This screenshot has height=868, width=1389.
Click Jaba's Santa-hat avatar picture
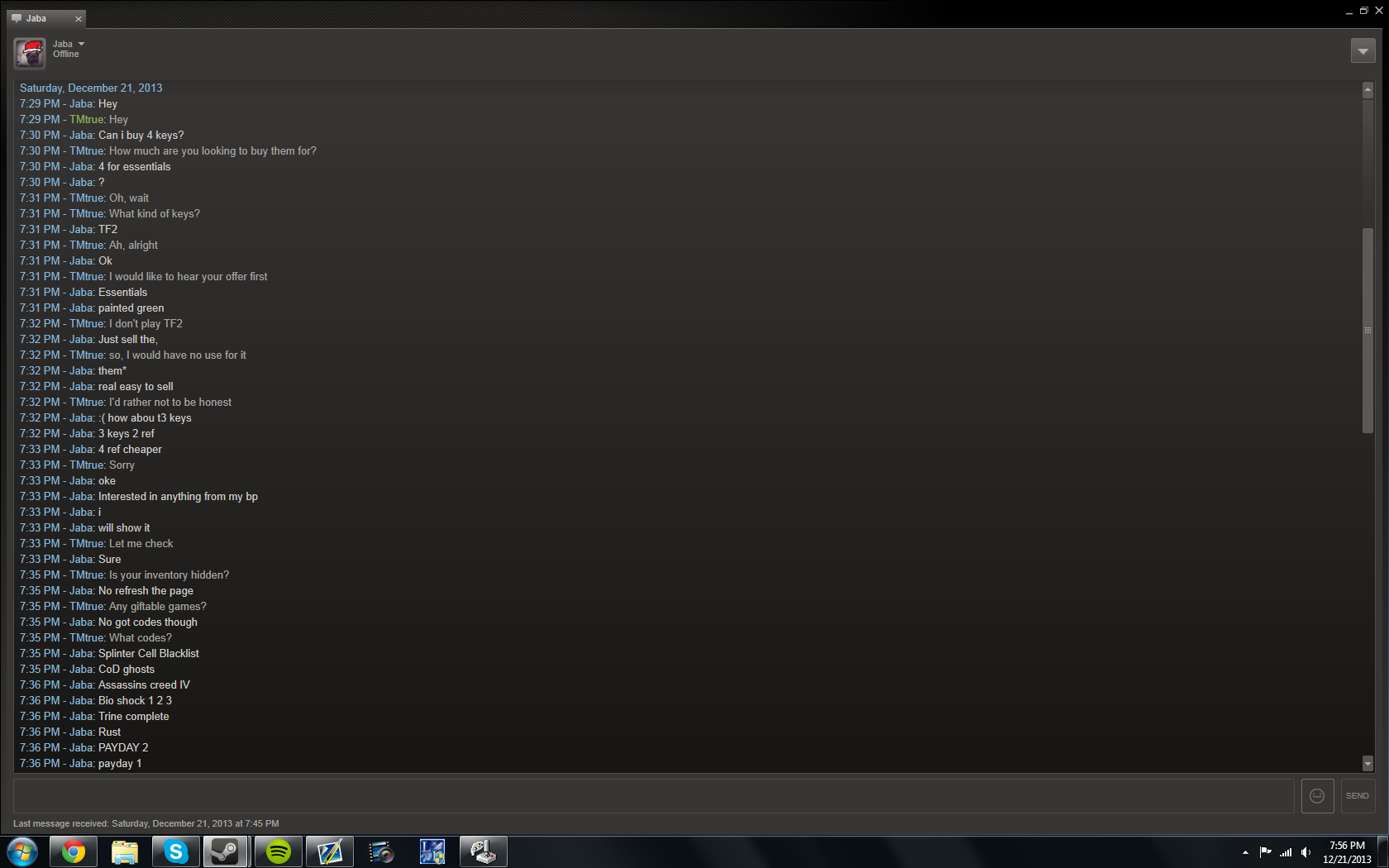[x=30, y=54]
